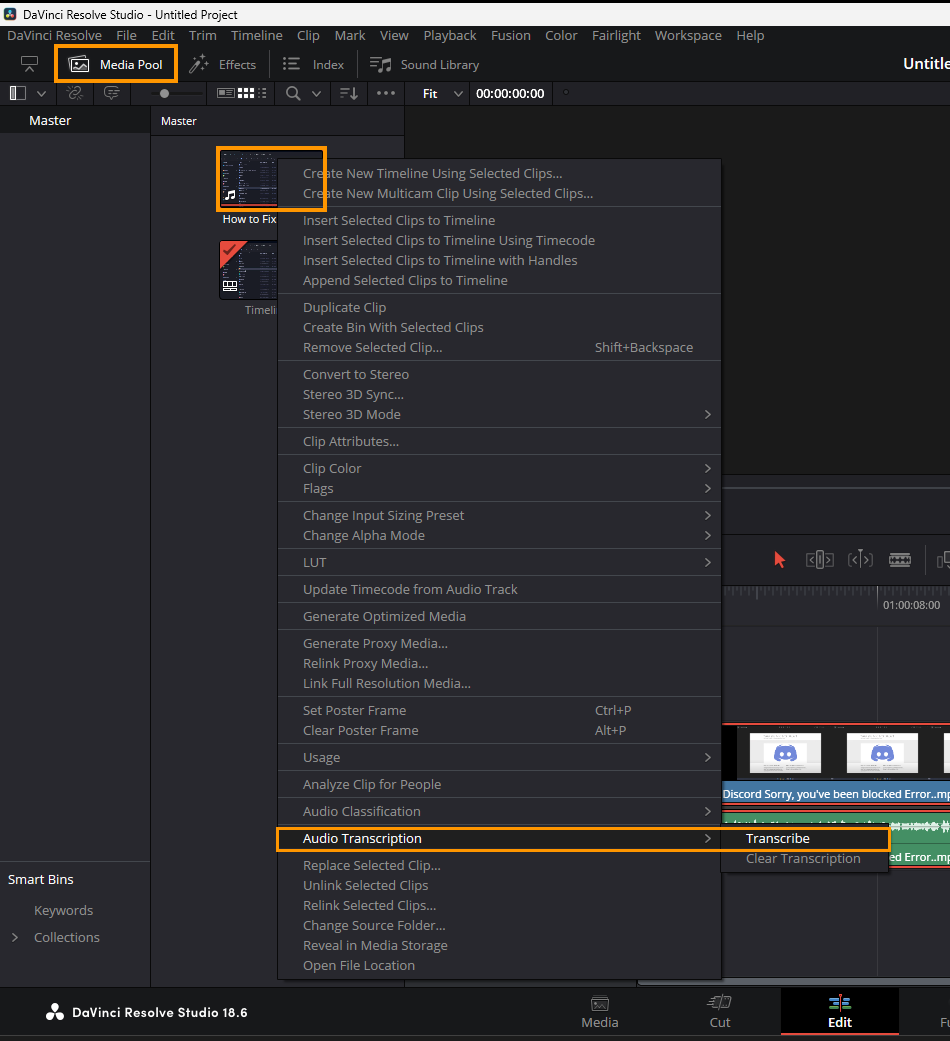The width and height of the screenshot is (950, 1041).
Task: Click the Edit page icon
Action: 840,1002
